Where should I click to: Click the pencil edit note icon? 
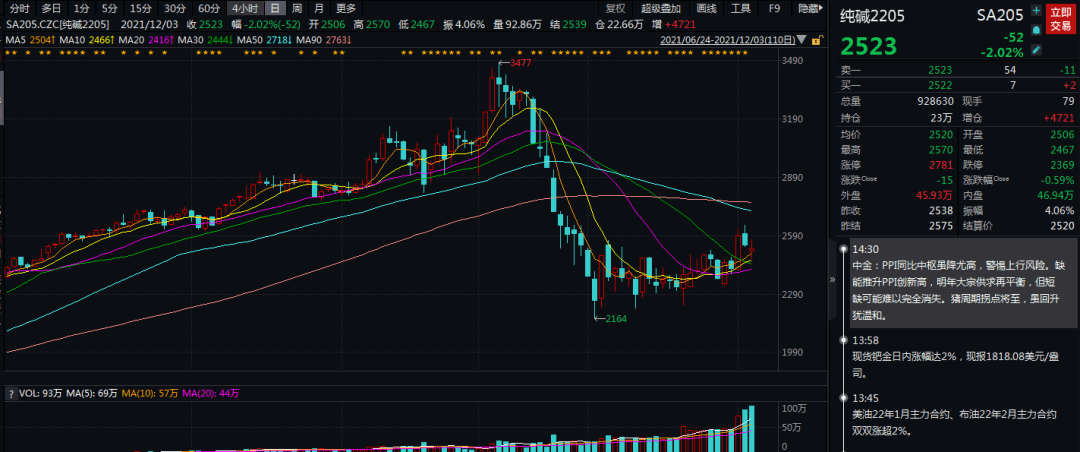tap(1037, 49)
